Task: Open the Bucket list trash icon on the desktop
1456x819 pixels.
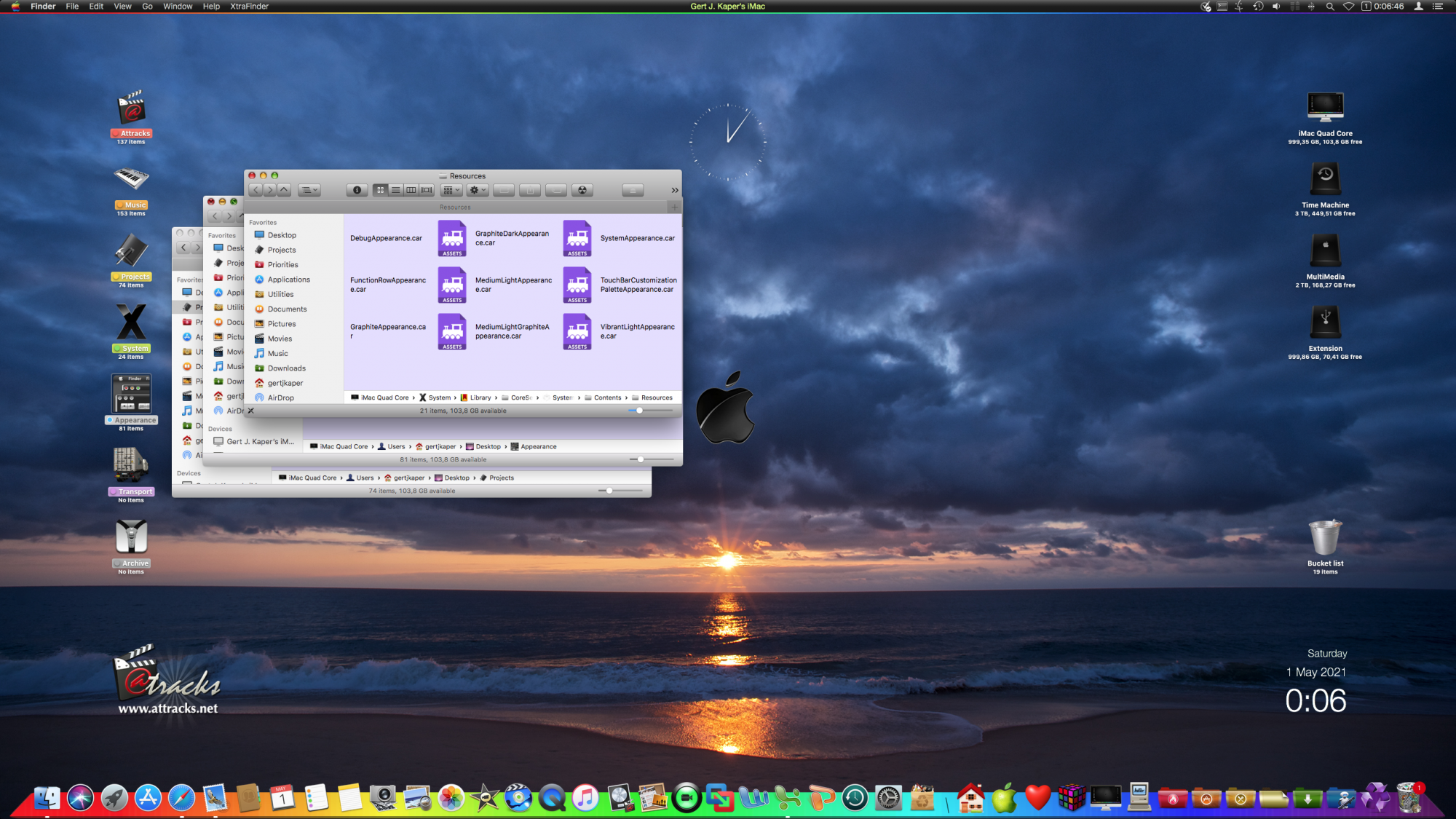Action: click(1325, 539)
